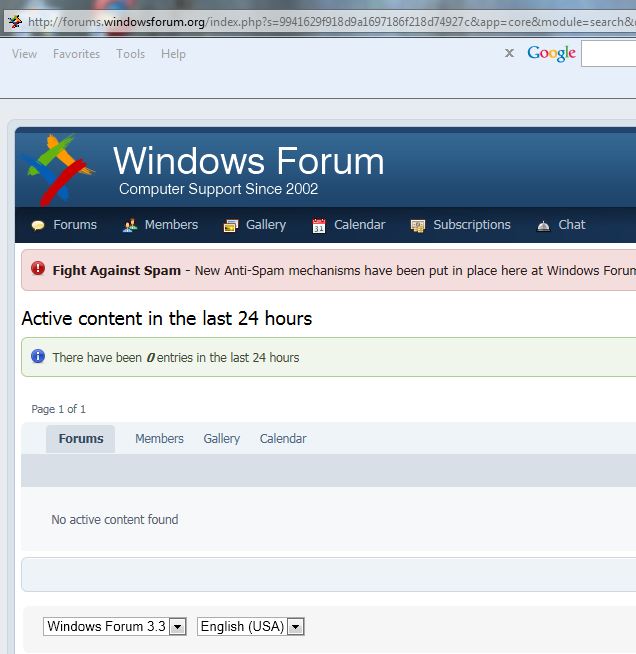Click 'There have been 0 entries' message

[176, 358]
